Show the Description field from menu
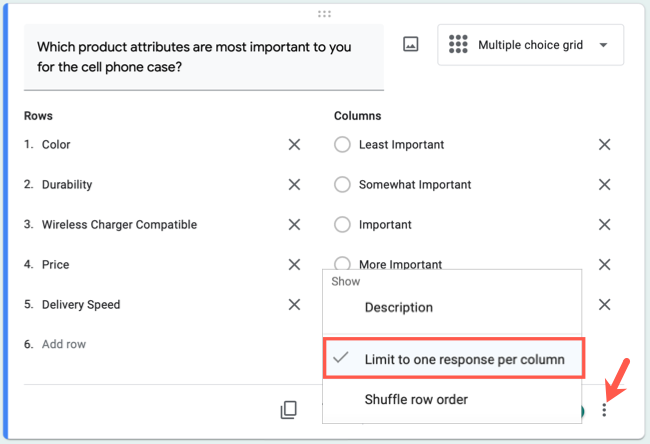This screenshot has width=650, height=444. click(398, 308)
